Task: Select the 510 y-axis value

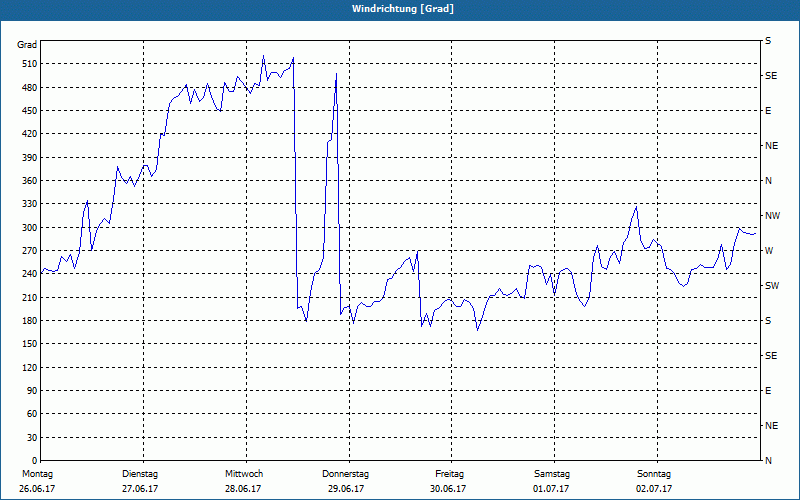Action: [x=30, y=64]
